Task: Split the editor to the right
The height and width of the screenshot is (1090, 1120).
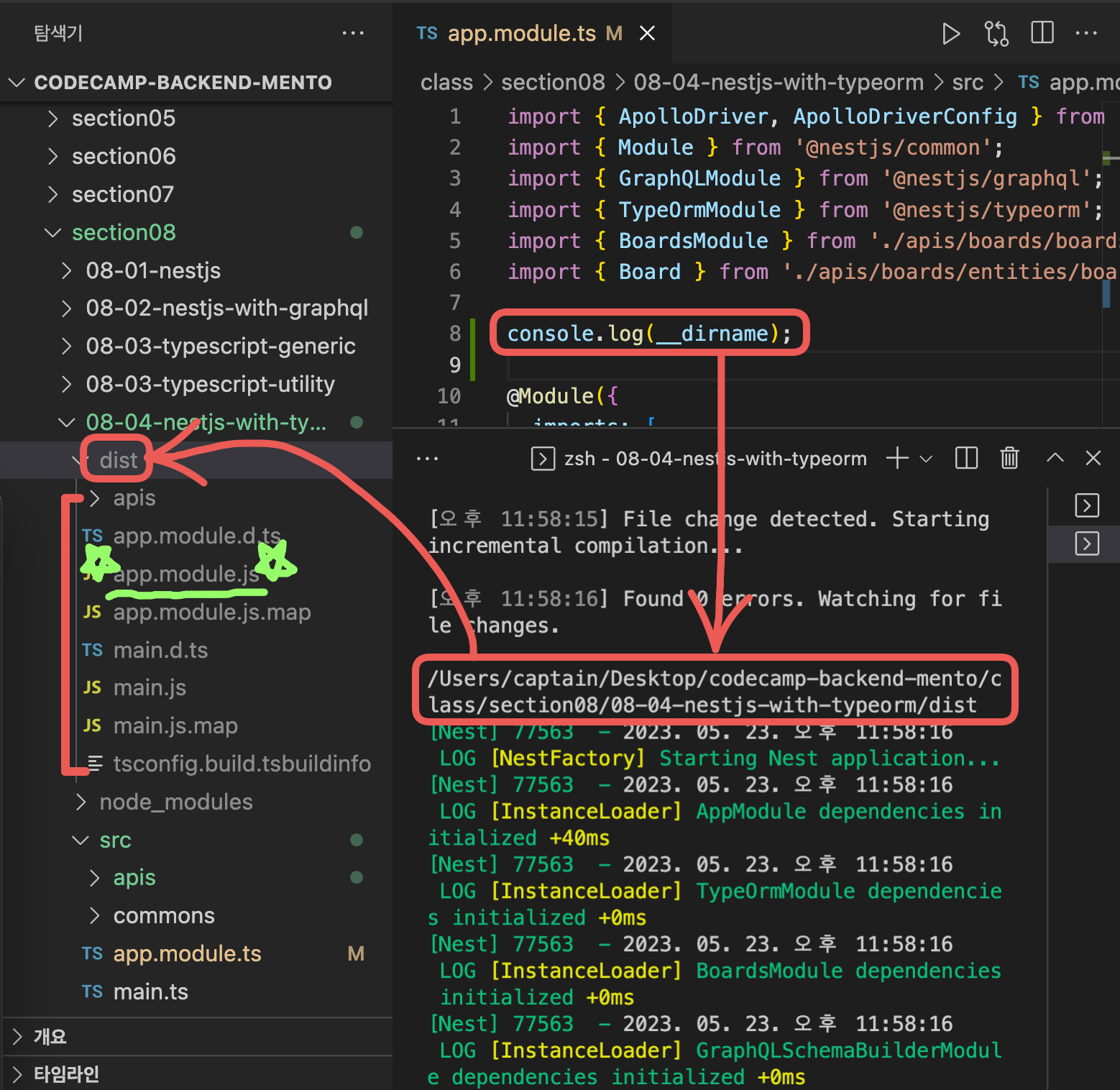Action: [1042, 33]
